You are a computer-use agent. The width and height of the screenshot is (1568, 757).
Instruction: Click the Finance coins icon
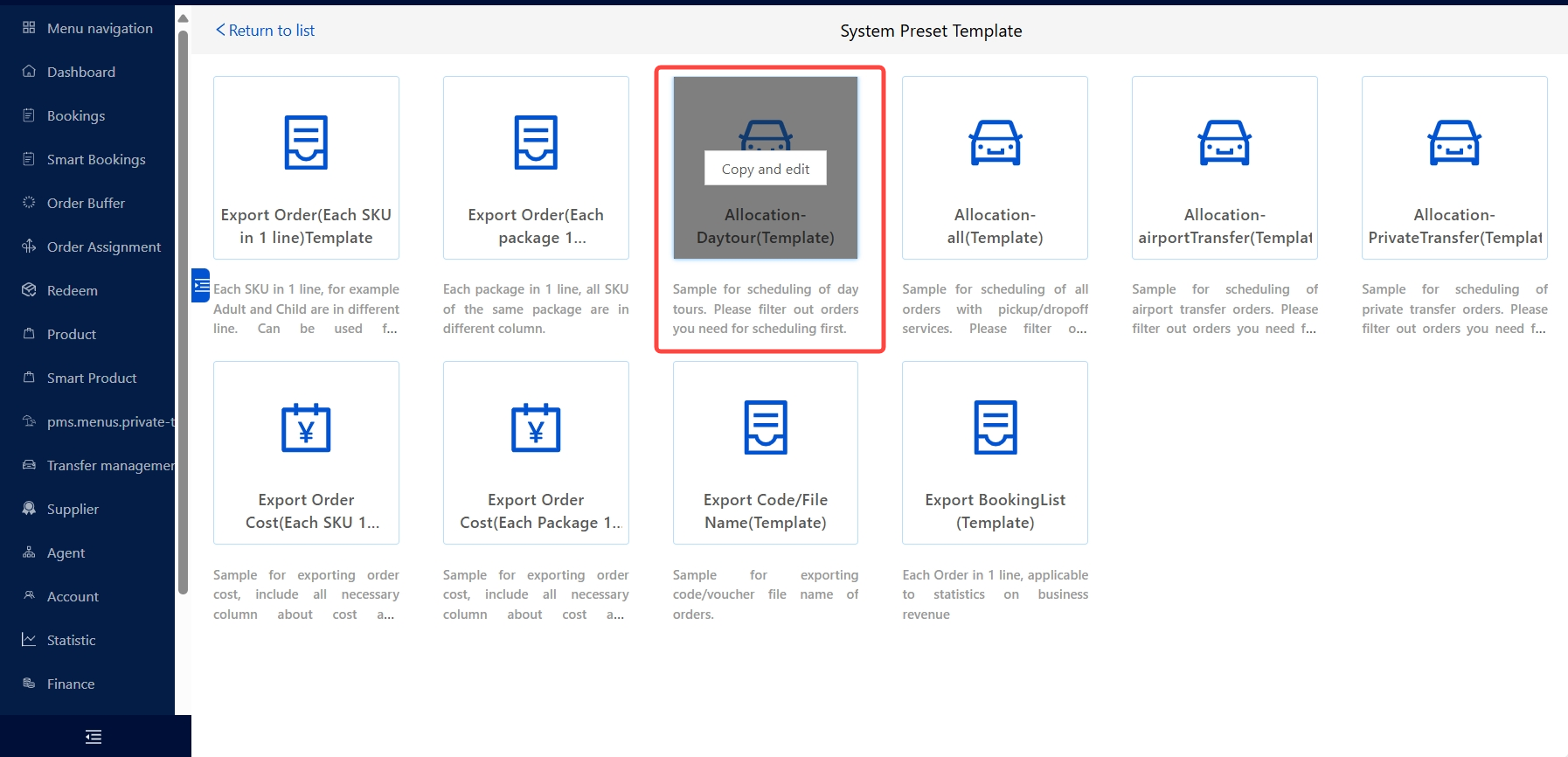coord(29,684)
